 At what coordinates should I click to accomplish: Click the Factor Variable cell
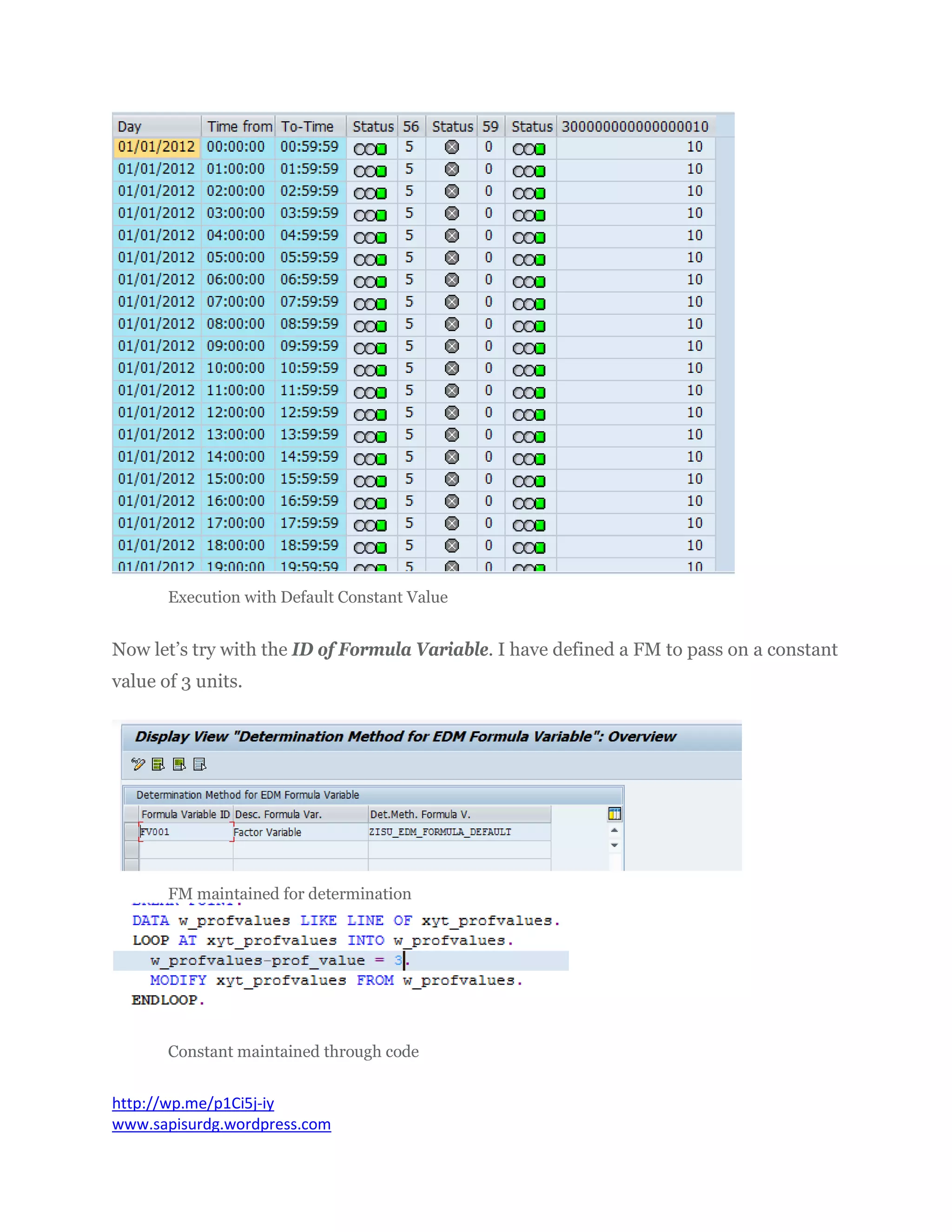[301, 832]
